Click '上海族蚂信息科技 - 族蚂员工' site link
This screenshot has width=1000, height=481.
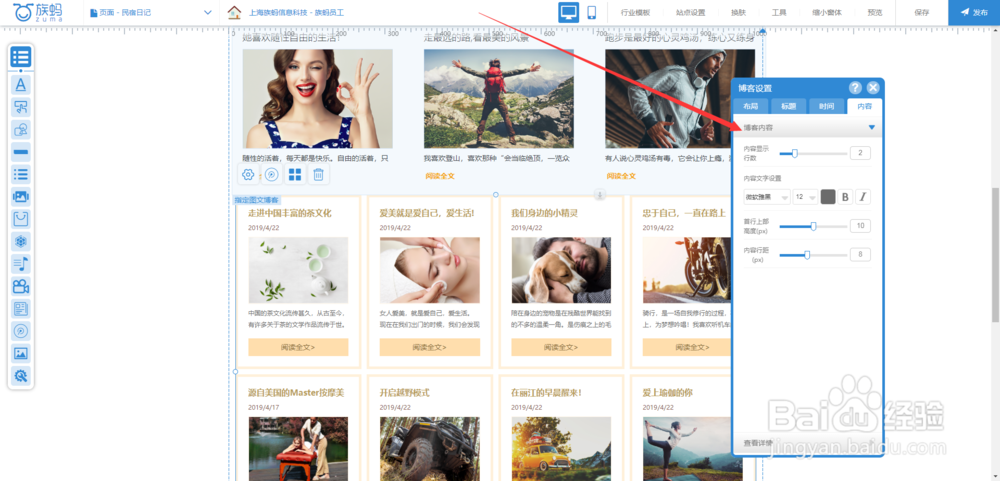coord(297,12)
